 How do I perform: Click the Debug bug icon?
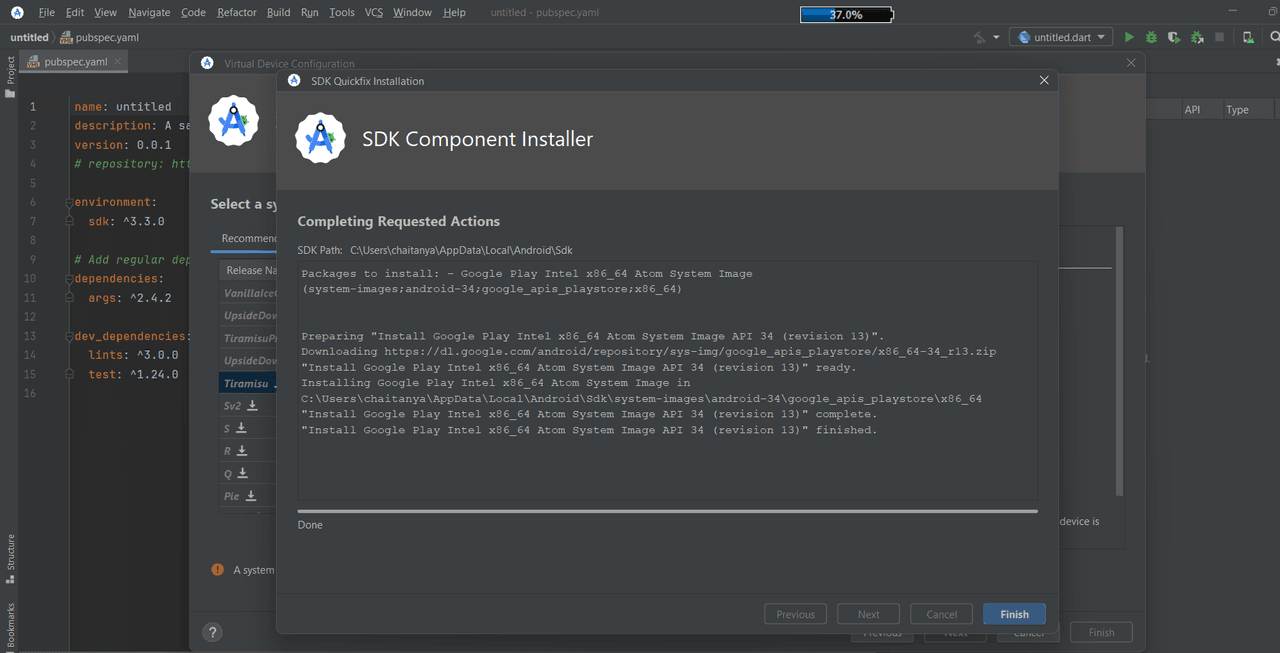click(x=1151, y=37)
